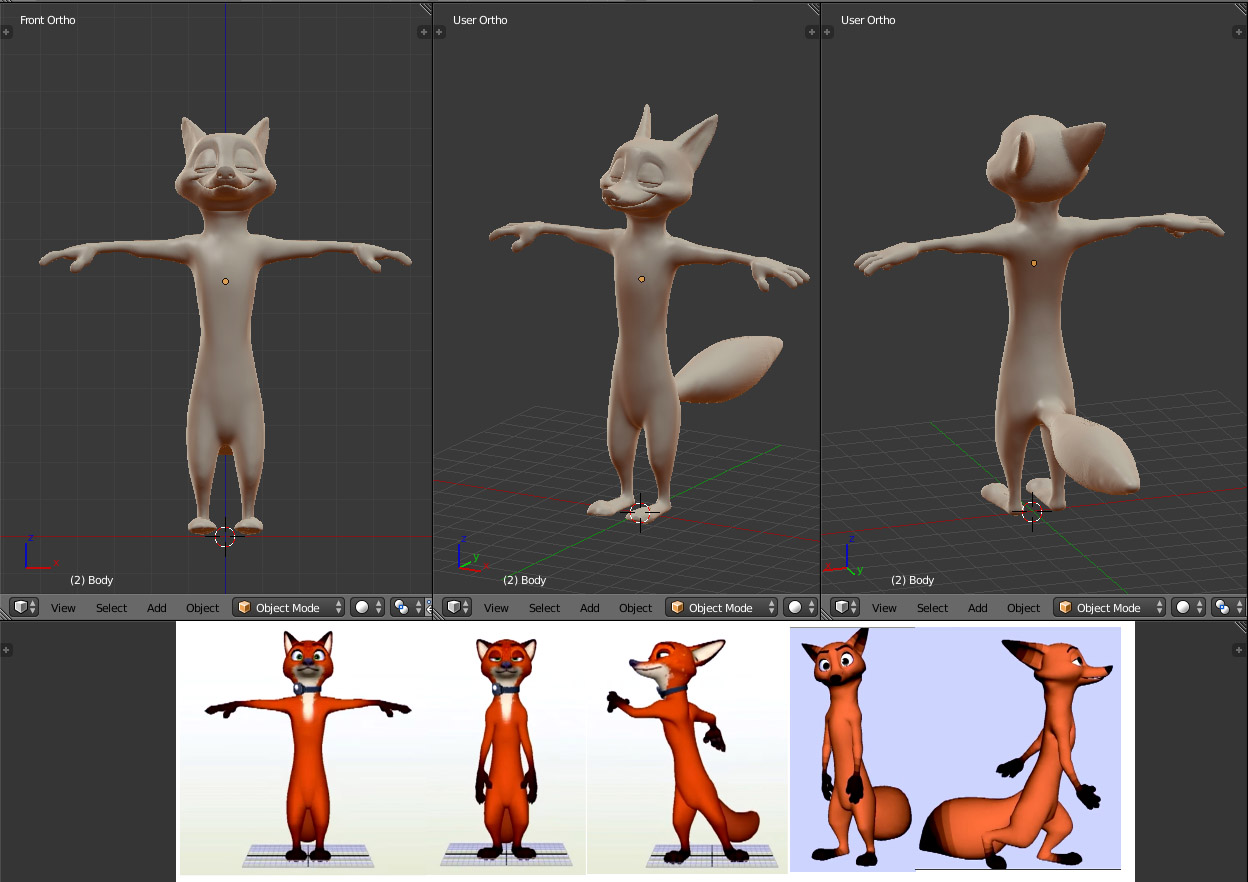Open Object Mode dropdown in middle viewport
The image size is (1248, 882).
[722, 607]
